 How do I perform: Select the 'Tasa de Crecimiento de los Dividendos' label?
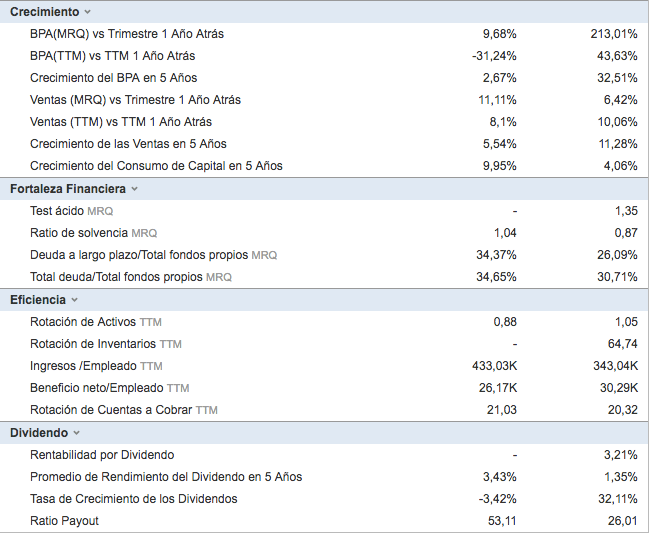133,499
